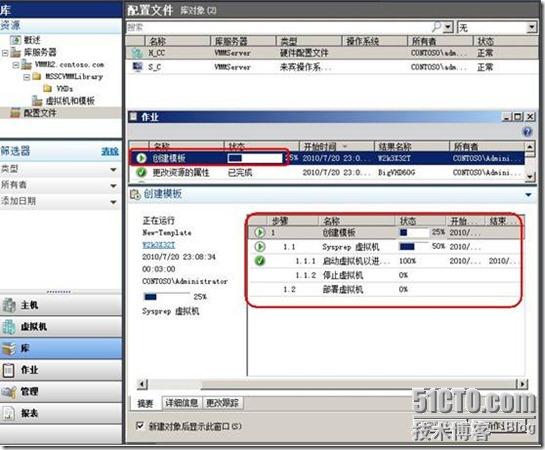
Task: Collapse the 库服务器 tree node
Action: [x=5, y=53]
